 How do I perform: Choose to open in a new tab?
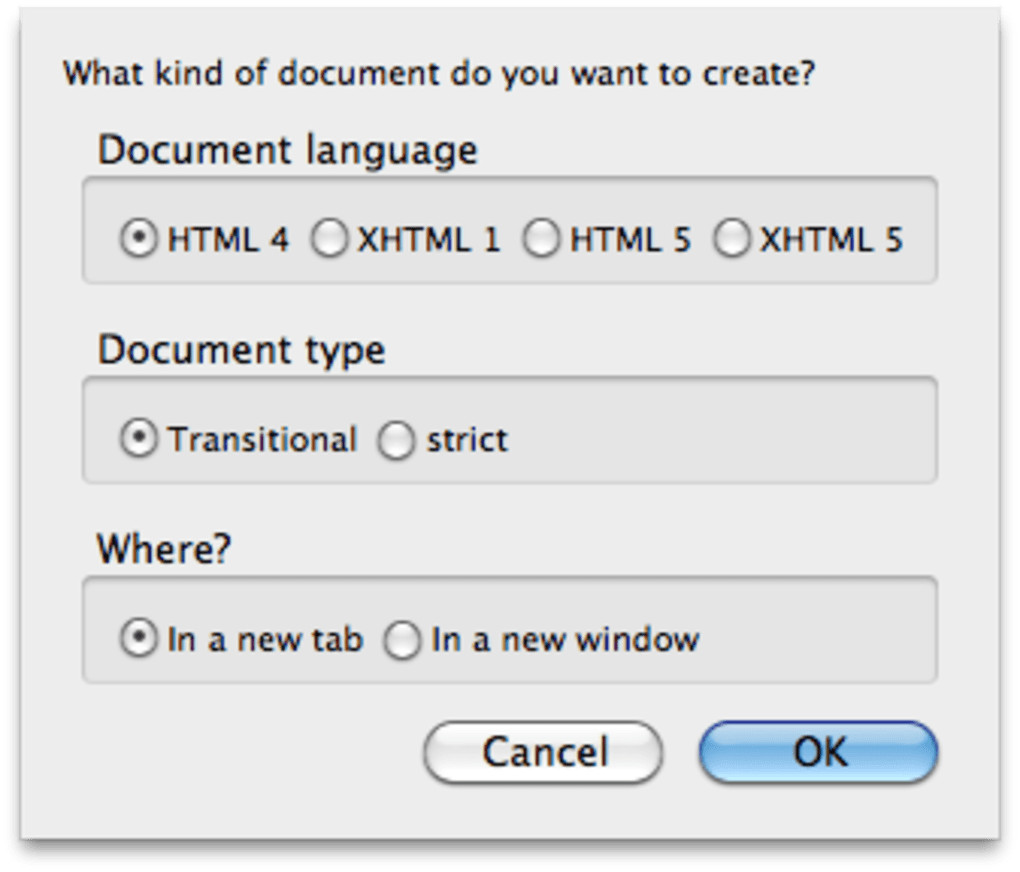pos(139,639)
